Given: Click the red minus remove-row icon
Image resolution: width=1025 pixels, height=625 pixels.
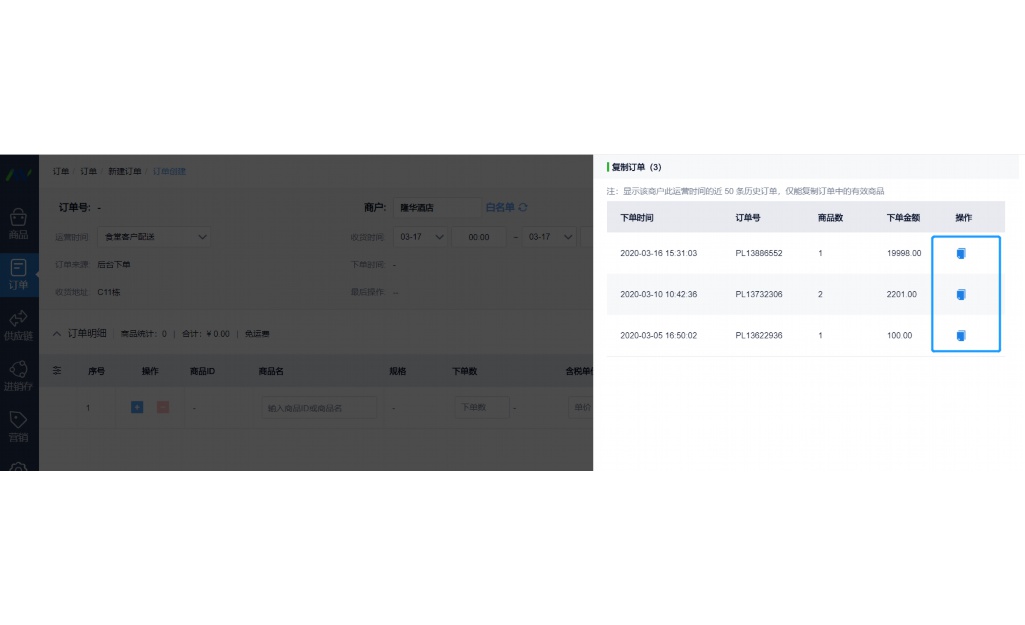Looking at the screenshot, I should click(x=162, y=408).
